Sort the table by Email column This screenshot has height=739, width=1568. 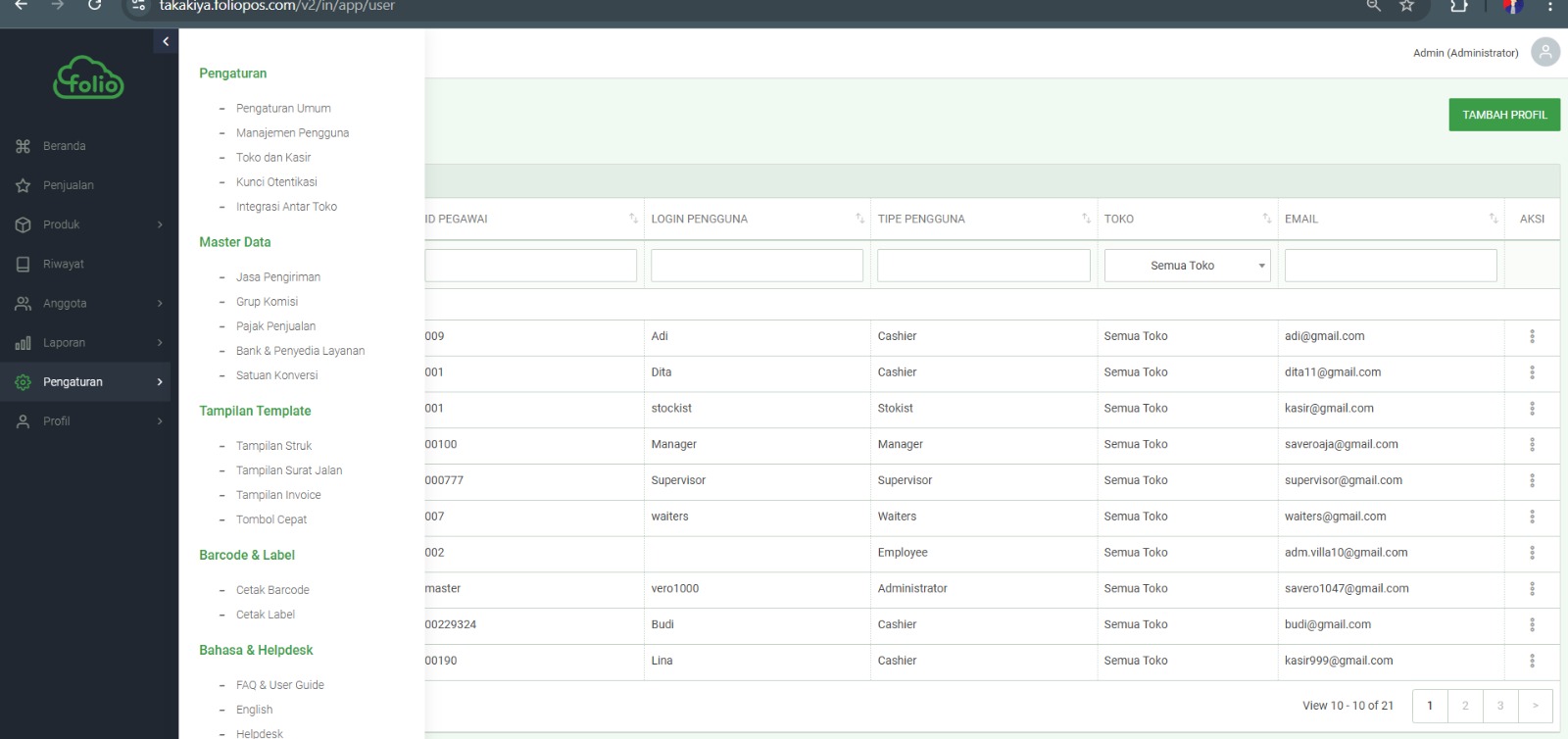pyautogui.click(x=1493, y=219)
